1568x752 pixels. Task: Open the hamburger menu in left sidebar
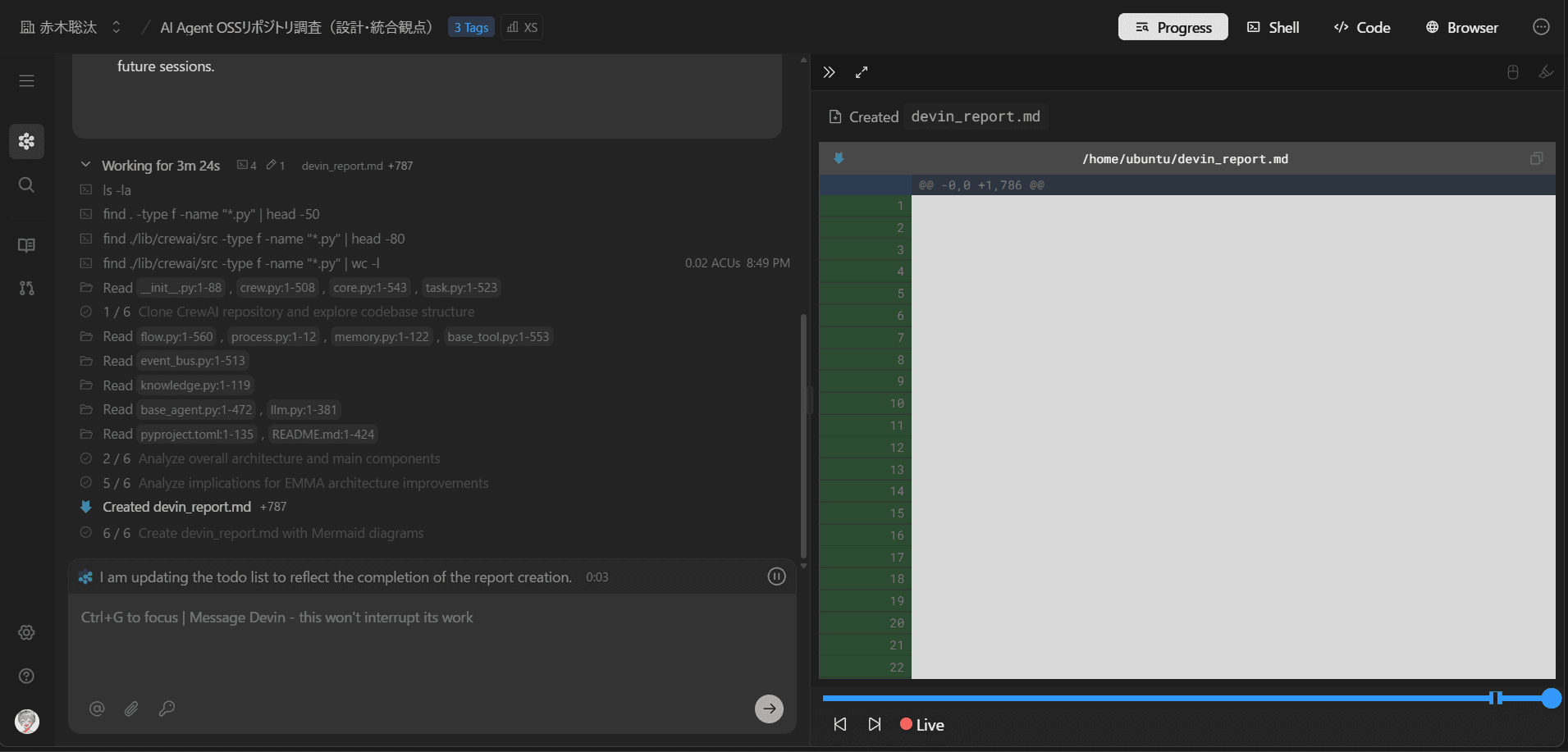[26, 80]
